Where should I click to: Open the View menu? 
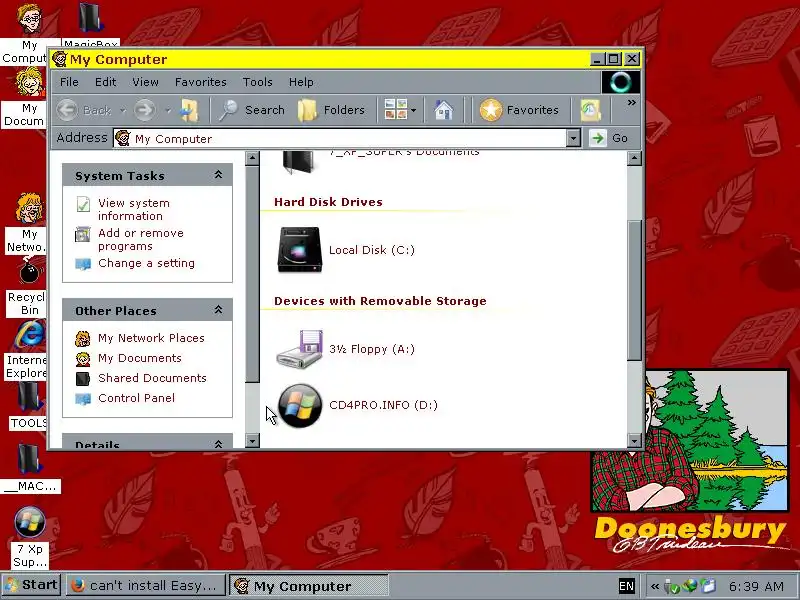coord(145,82)
